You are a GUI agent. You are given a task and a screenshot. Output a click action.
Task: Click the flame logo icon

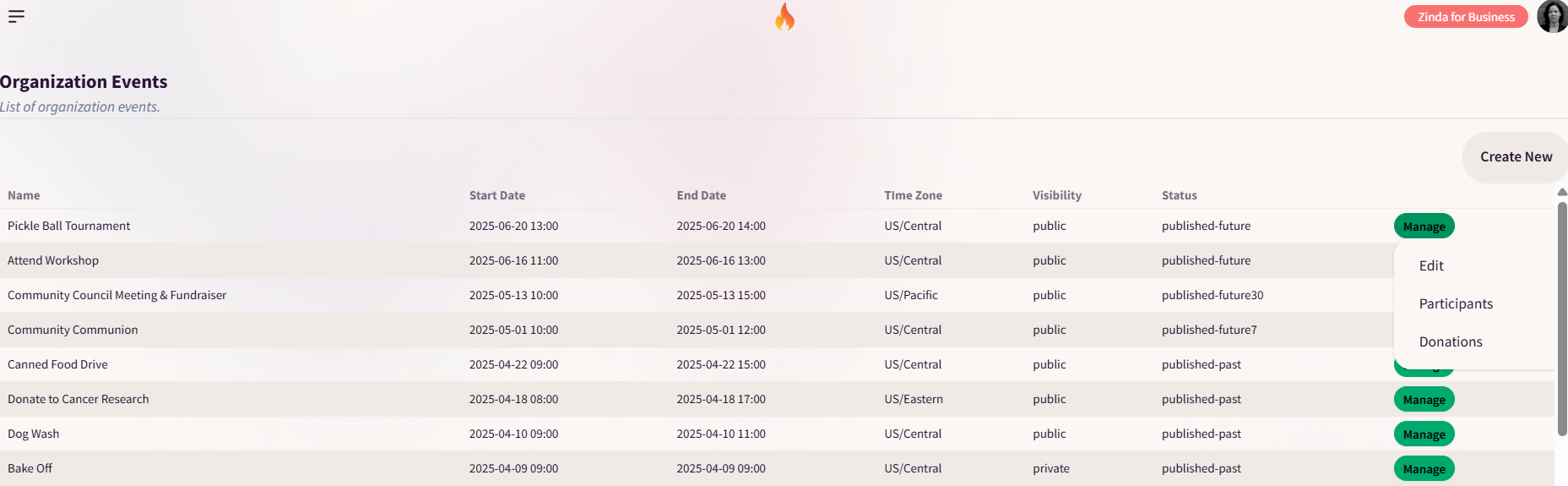pos(785,17)
